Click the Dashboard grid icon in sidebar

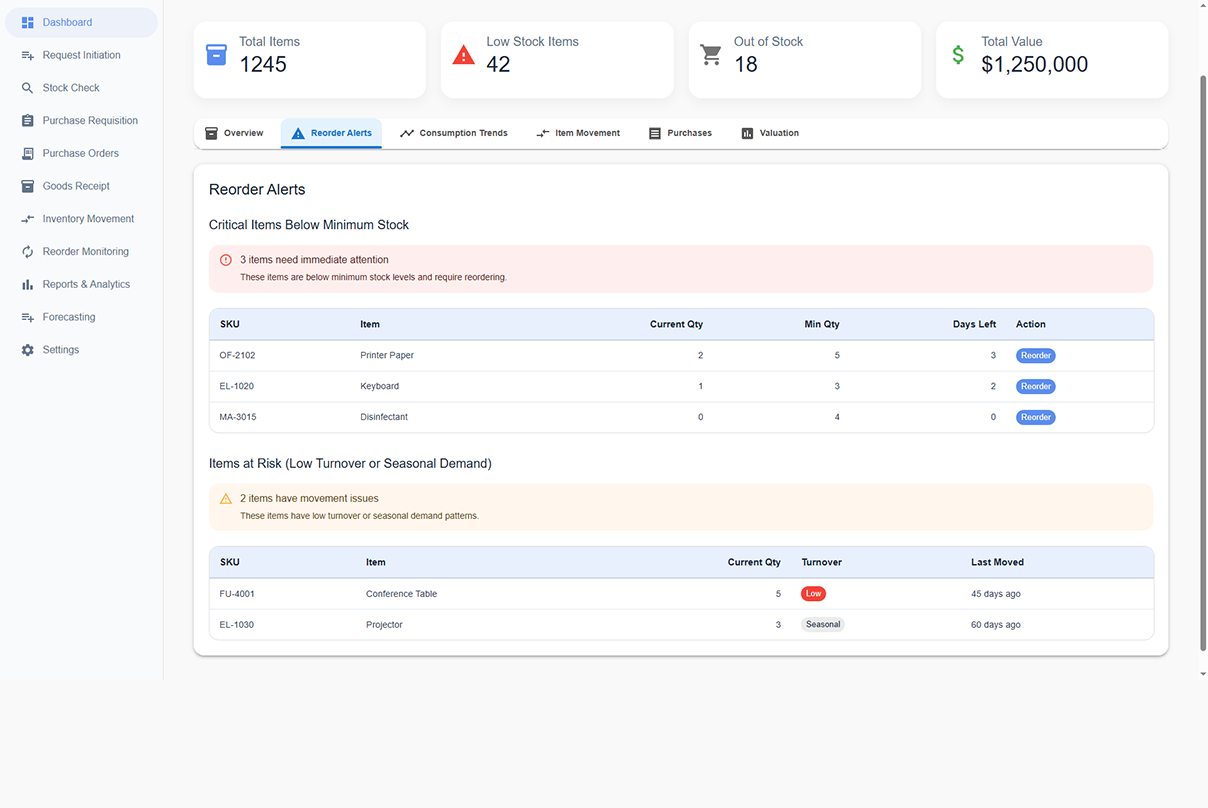[28, 22]
